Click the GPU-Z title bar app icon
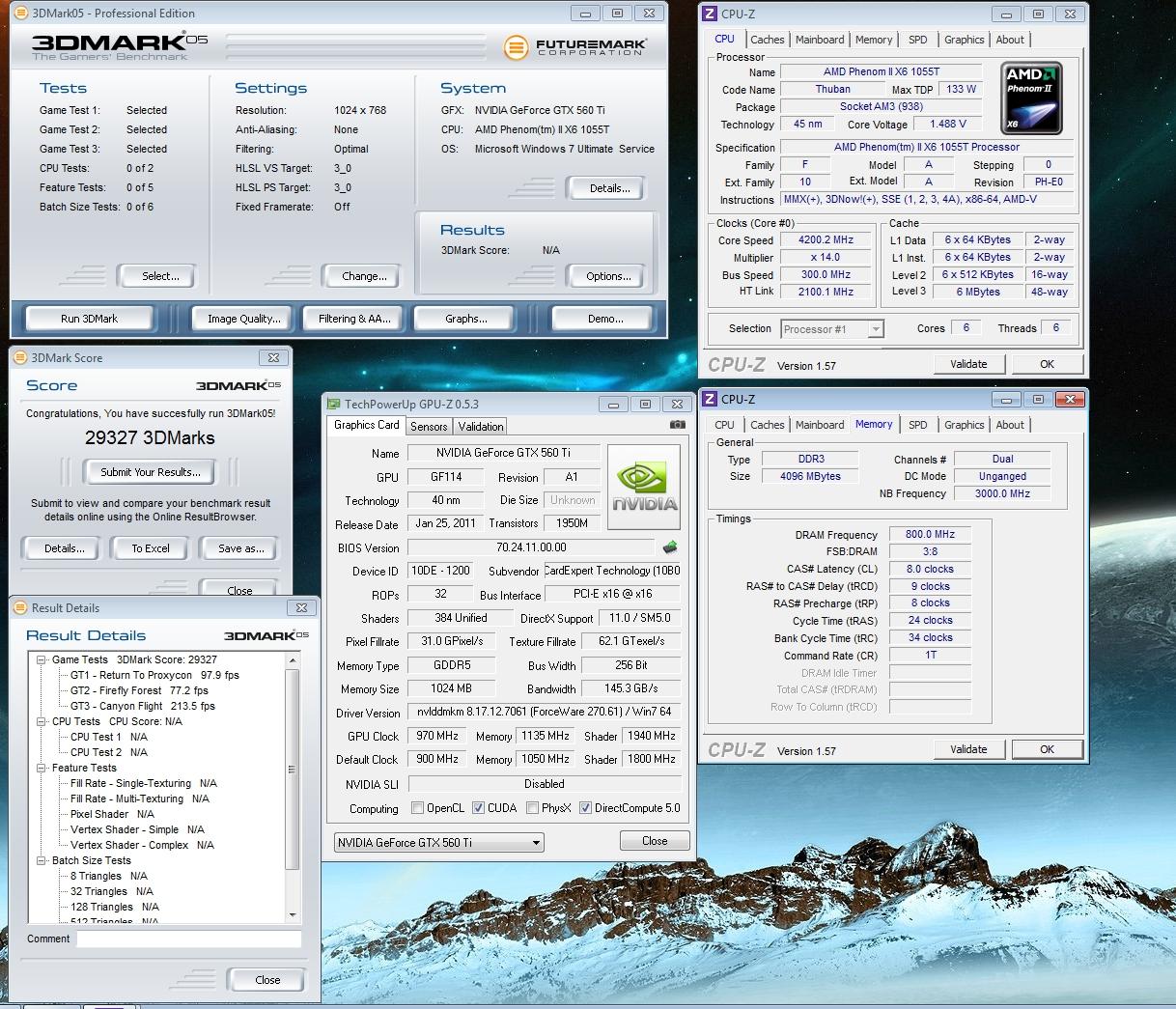 click(x=334, y=405)
